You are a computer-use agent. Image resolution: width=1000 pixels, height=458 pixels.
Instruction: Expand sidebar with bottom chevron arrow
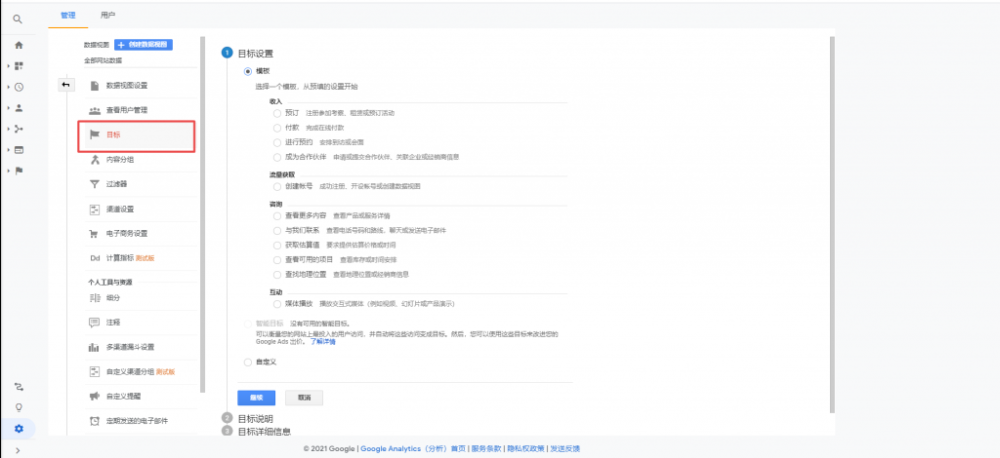[18, 450]
